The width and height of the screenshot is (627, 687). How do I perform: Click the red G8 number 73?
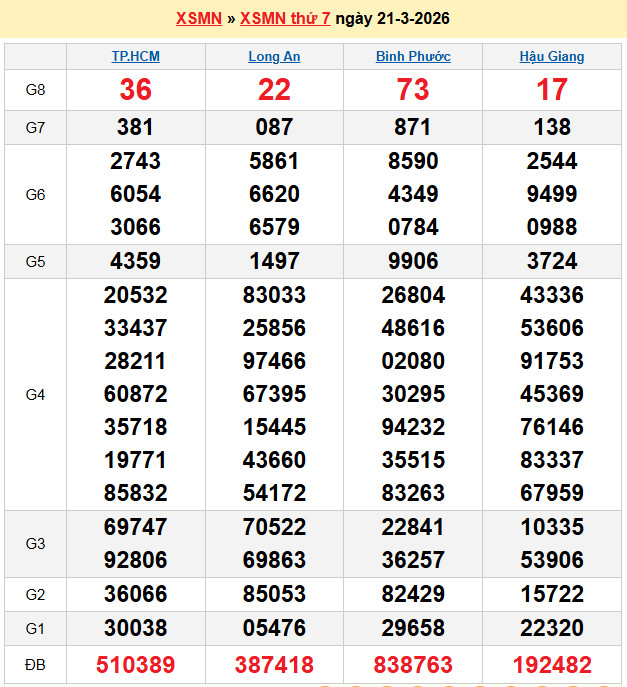click(413, 90)
